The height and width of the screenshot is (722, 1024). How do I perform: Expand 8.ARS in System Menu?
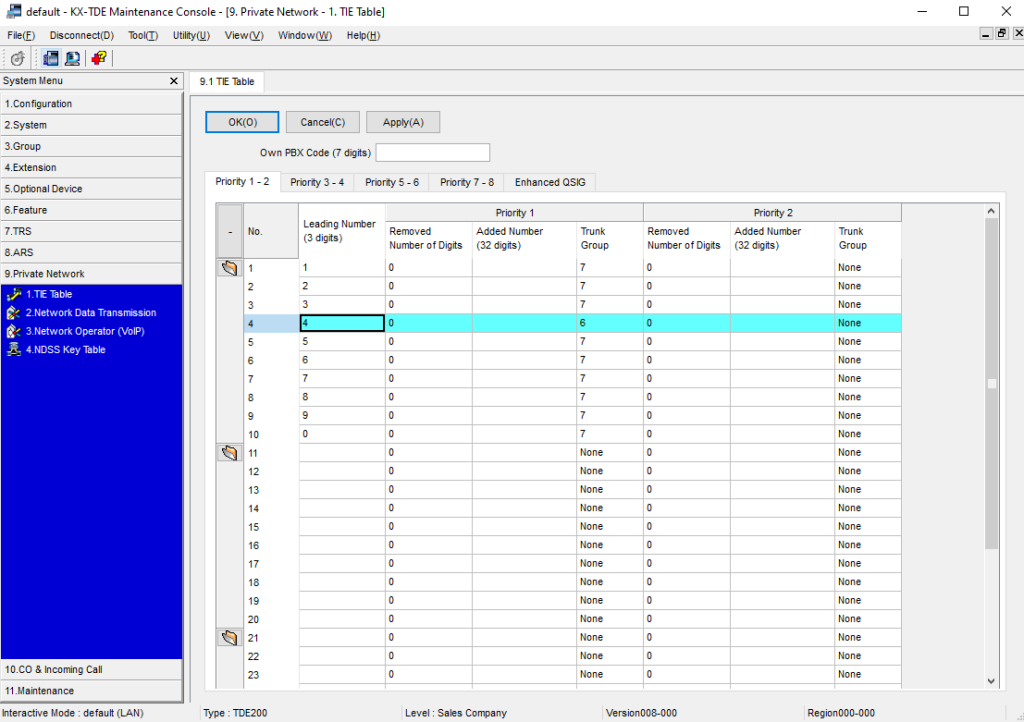pos(91,253)
